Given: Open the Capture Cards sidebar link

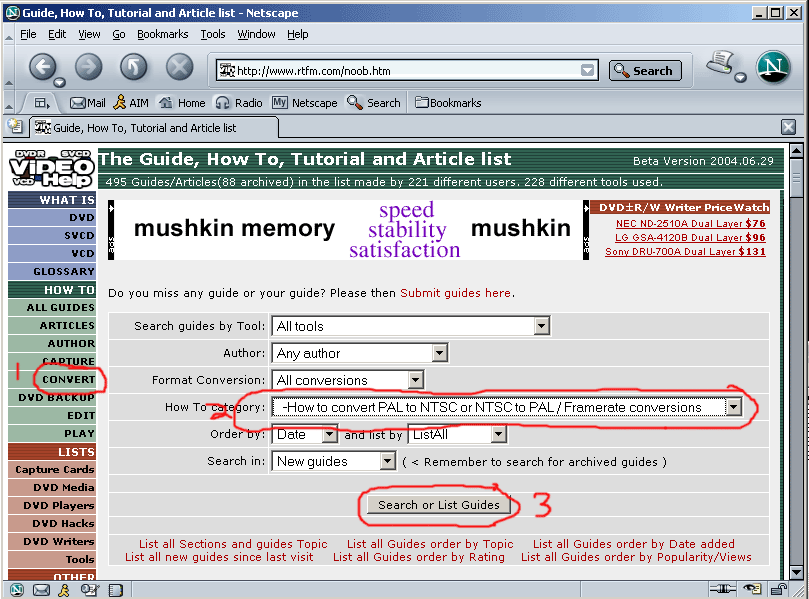Looking at the screenshot, I should click(55, 470).
